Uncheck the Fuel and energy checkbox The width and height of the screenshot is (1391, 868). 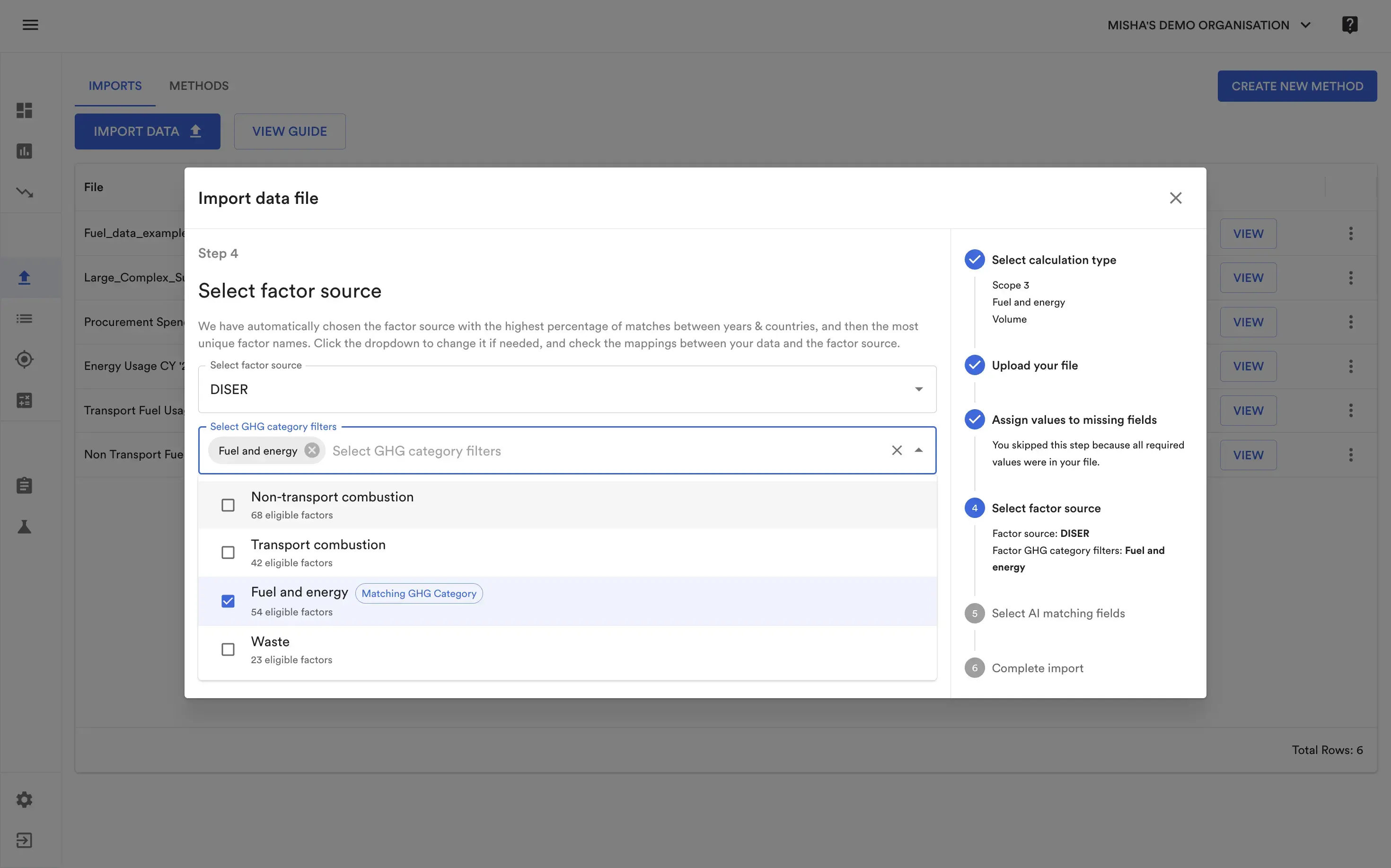[228, 601]
